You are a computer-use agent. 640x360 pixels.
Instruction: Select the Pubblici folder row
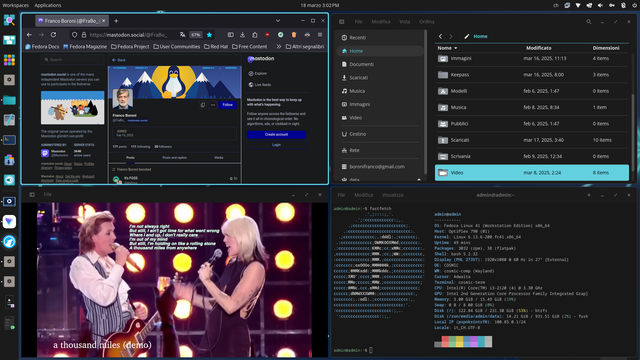pos(532,124)
